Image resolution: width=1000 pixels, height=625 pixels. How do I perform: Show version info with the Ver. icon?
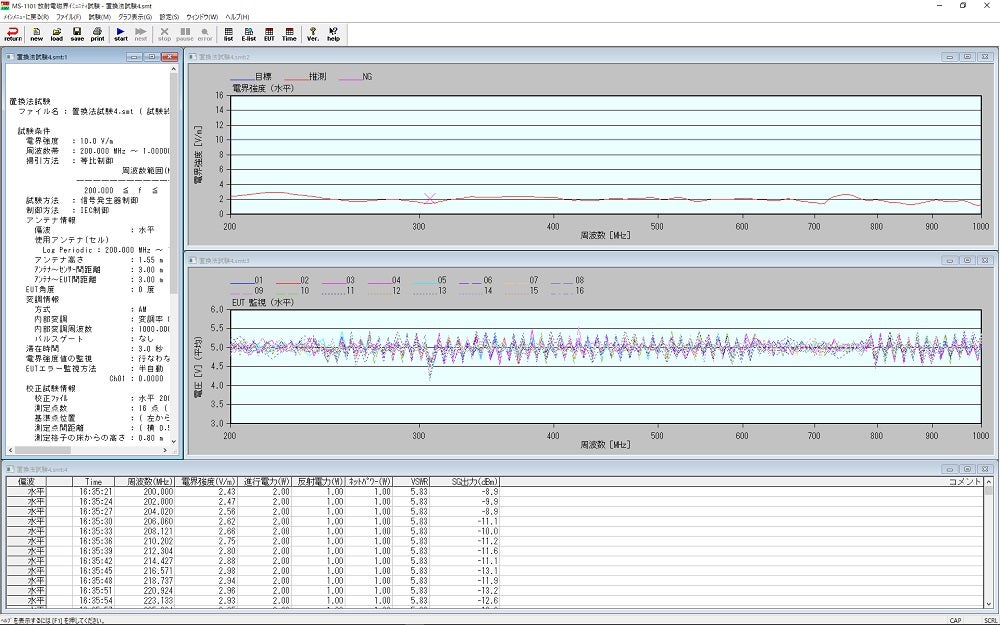(x=312, y=34)
